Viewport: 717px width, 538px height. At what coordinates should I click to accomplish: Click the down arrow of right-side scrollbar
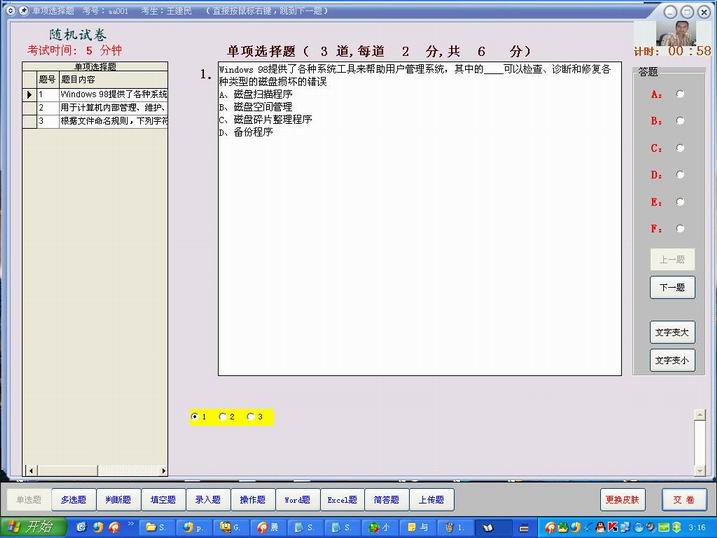700,470
